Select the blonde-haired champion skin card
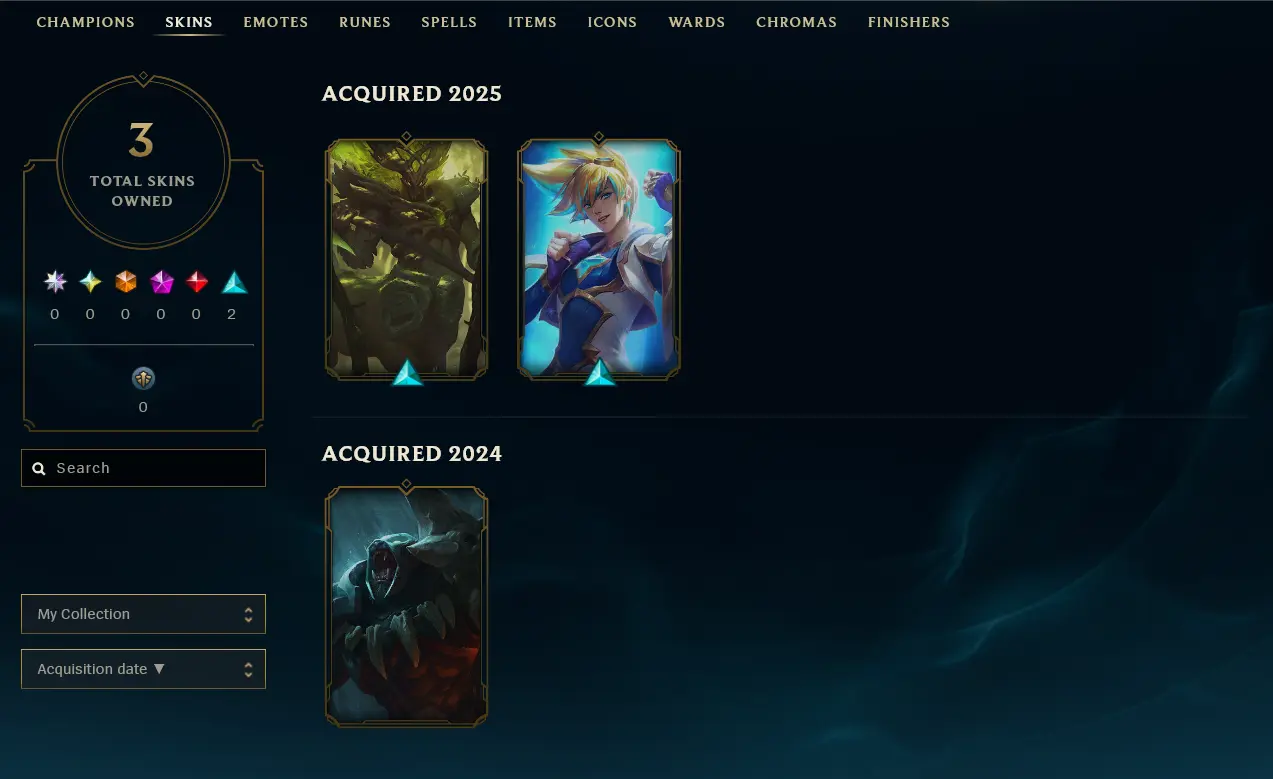The height and width of the screenshot is (779, 1273). (x=599, y=258)
